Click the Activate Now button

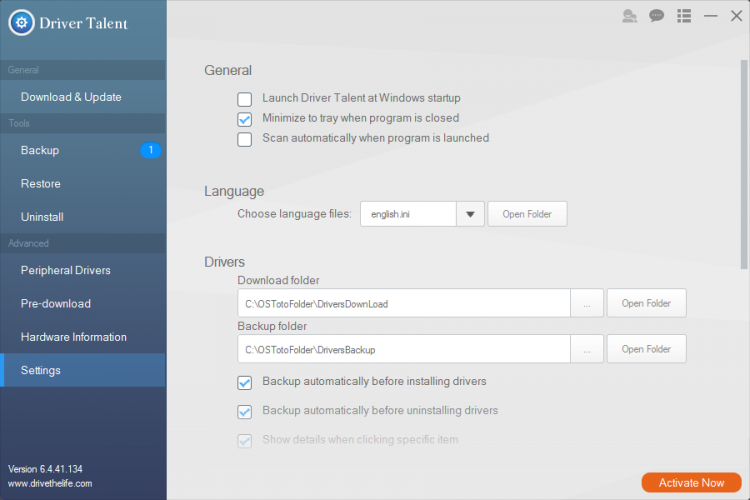click(x=691, y=483)
